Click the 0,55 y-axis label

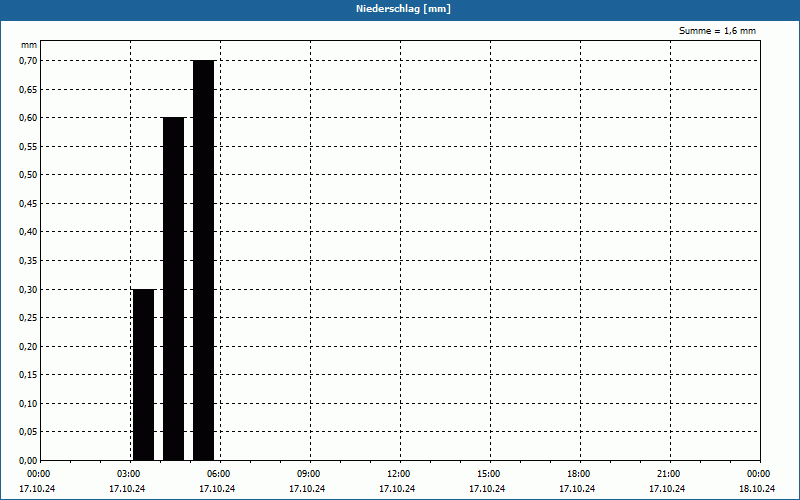click(28, 146)
